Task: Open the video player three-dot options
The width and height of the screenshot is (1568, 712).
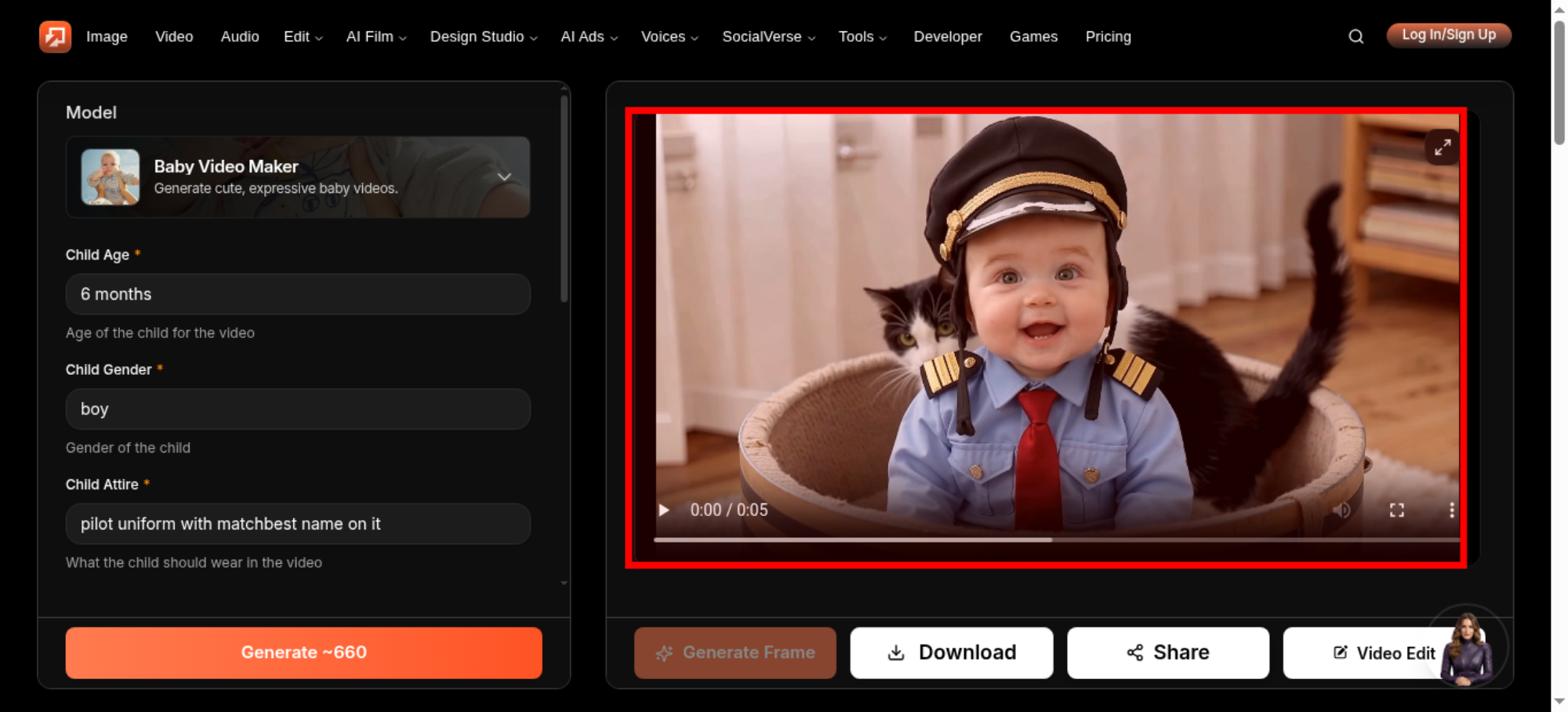Action: pos(1451,510)
